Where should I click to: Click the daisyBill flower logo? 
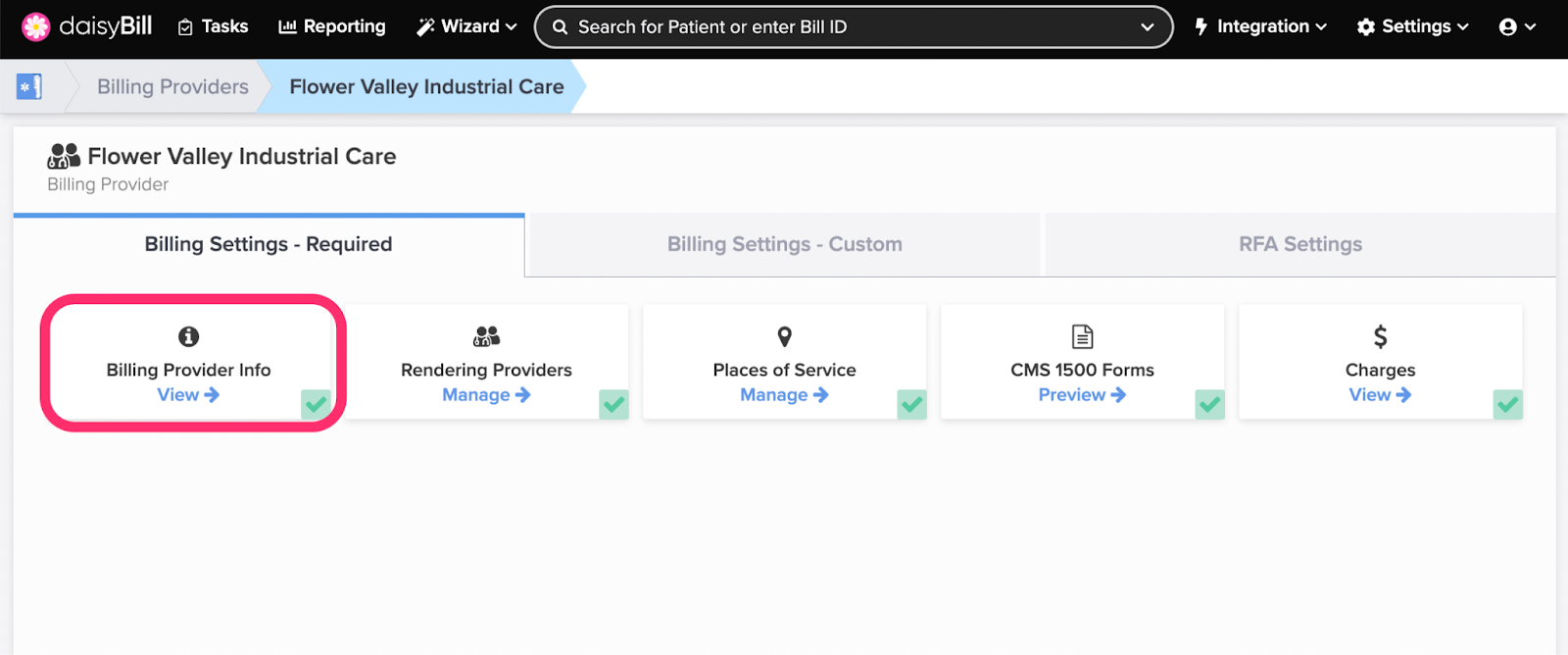tap(36, 26)
